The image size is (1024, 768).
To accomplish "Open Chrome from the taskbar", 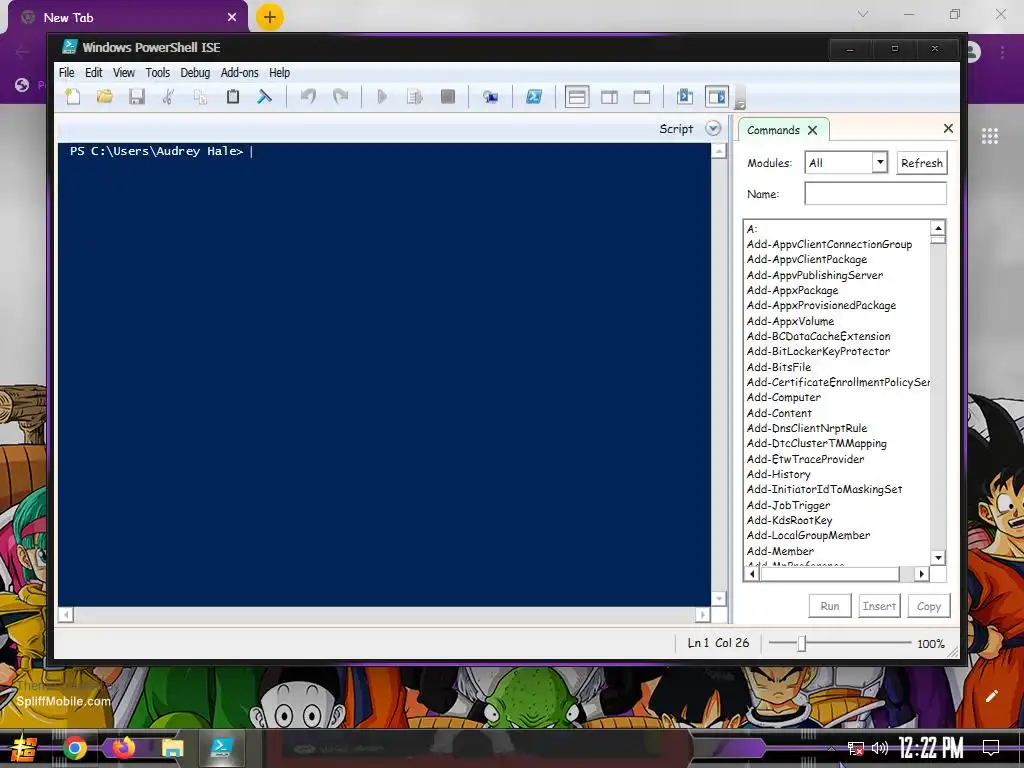I will [75, 748].
